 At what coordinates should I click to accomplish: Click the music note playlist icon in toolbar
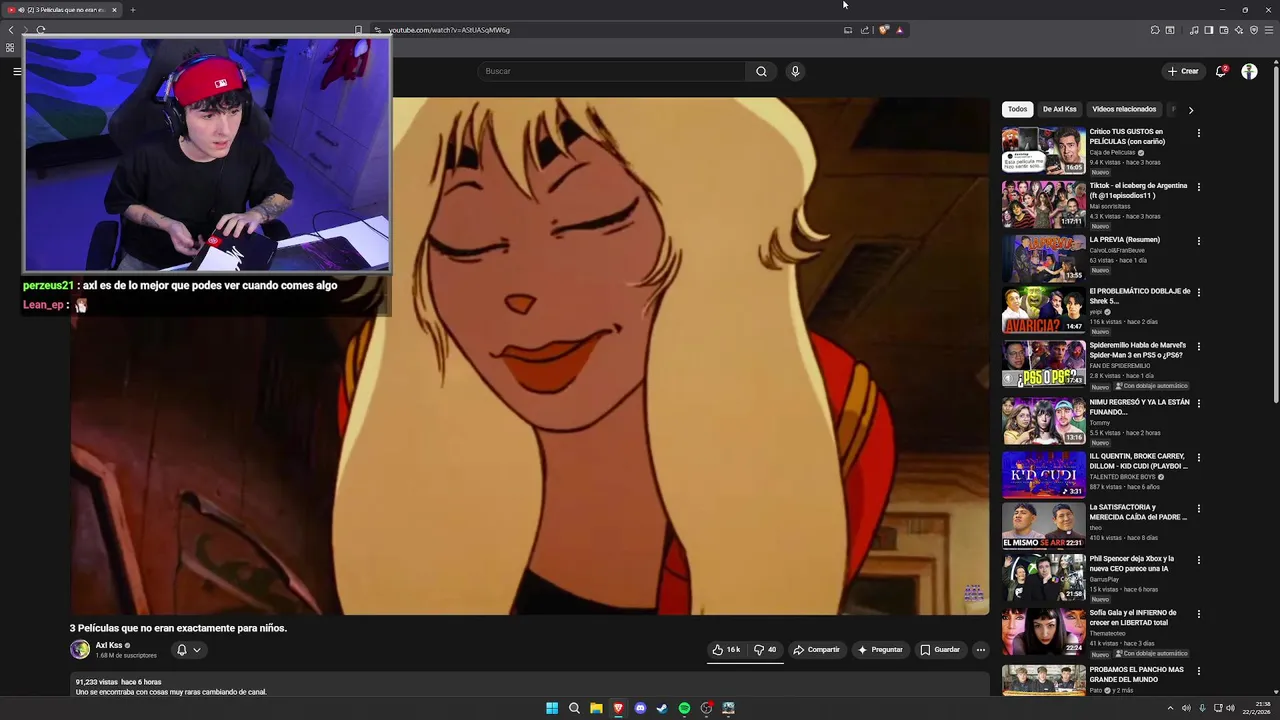point(1194,30)
